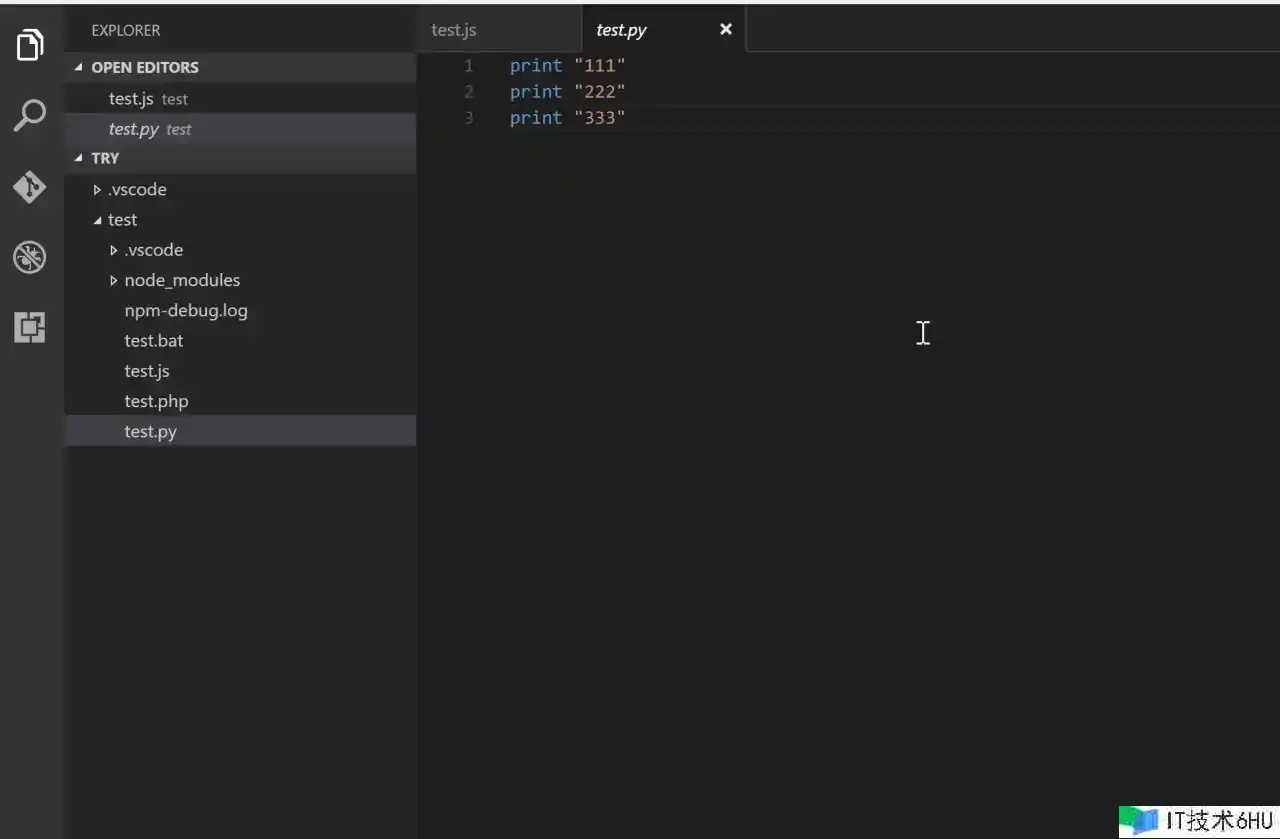Open the Search view icon
This screenshot has width=1280, height=839.
click(x=30, y=116)
